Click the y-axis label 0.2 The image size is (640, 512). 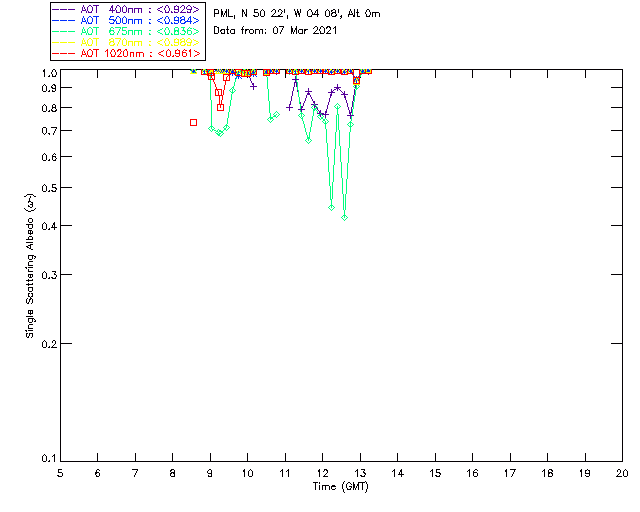pos(49,344)
